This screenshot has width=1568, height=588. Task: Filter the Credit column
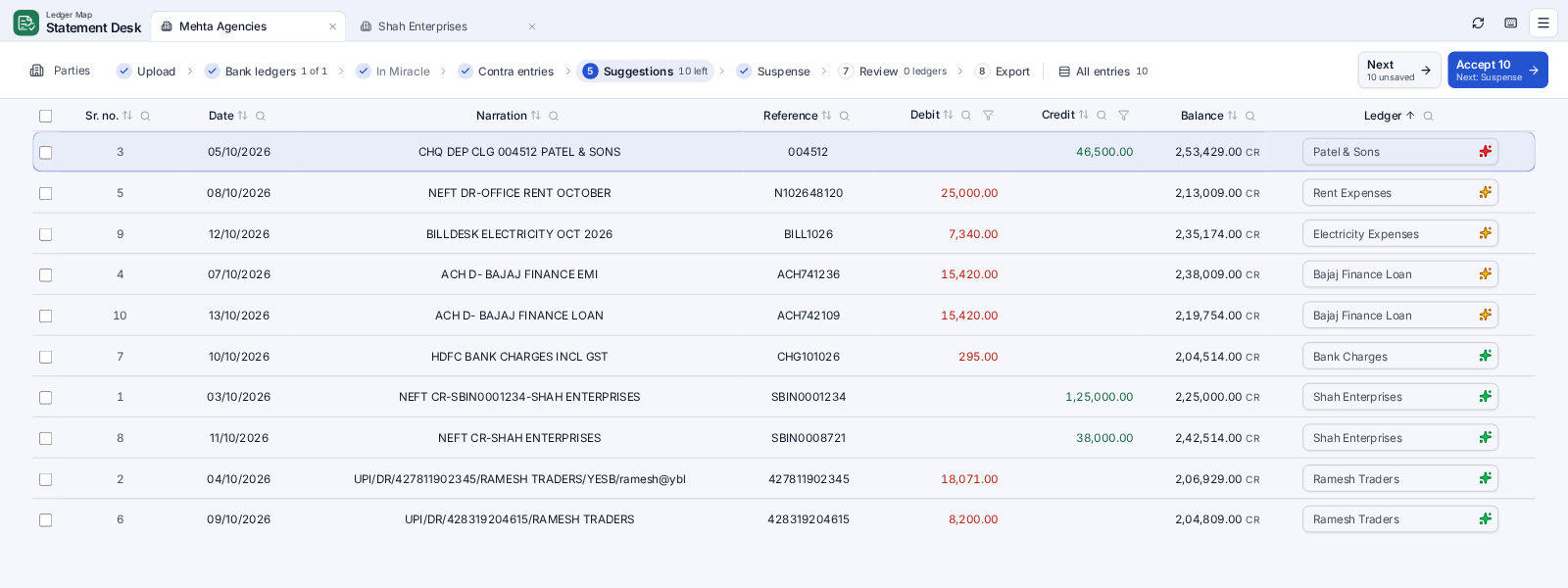pyautogui.click(x=1123, y=115)
